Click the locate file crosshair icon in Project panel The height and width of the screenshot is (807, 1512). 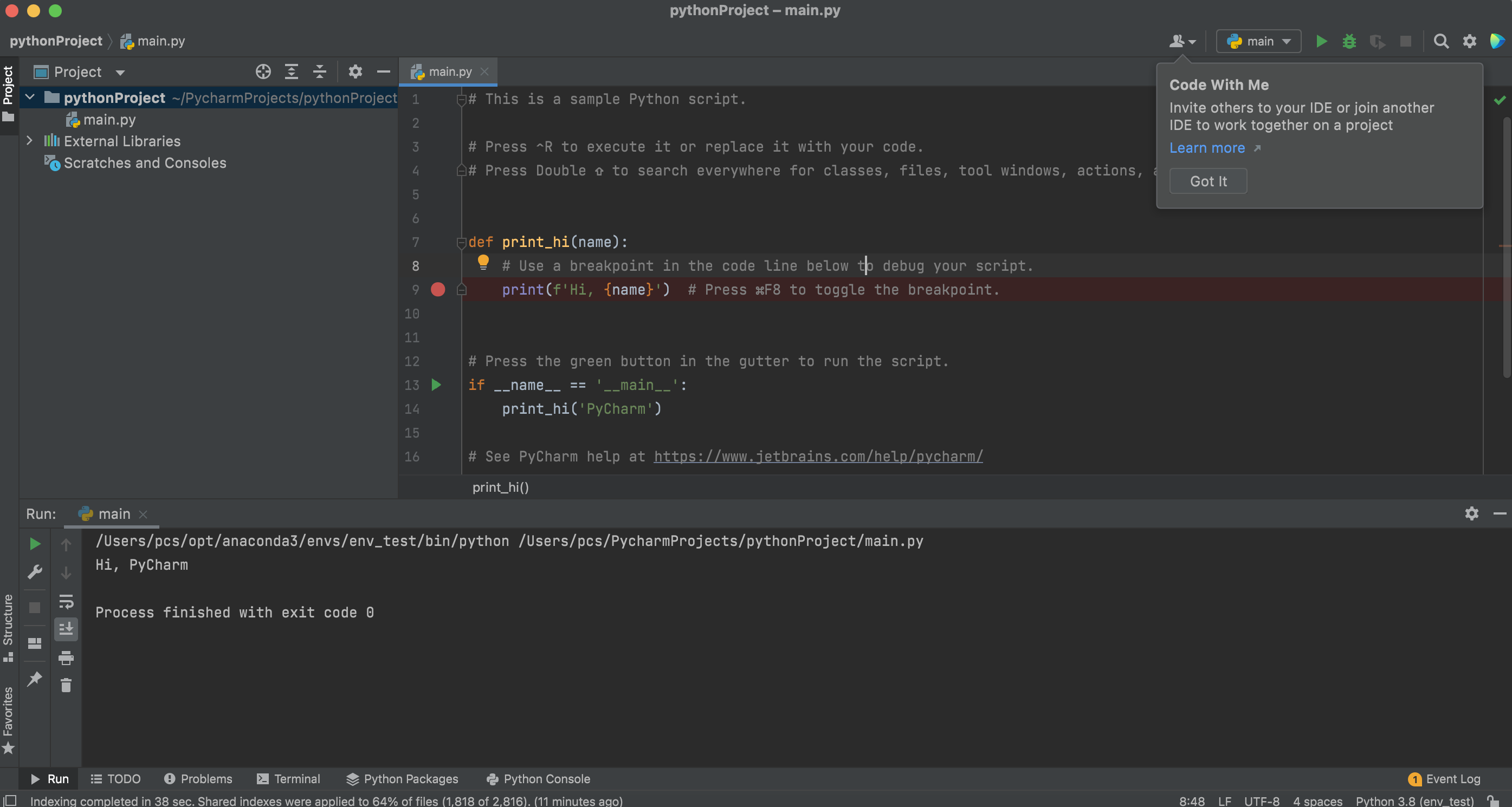pos(263,71)
